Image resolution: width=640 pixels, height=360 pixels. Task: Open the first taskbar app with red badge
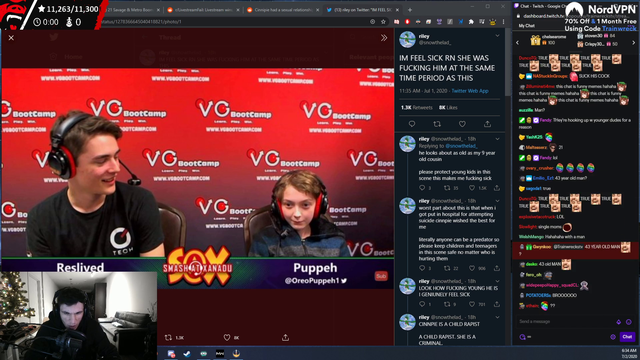coord(171,354)
